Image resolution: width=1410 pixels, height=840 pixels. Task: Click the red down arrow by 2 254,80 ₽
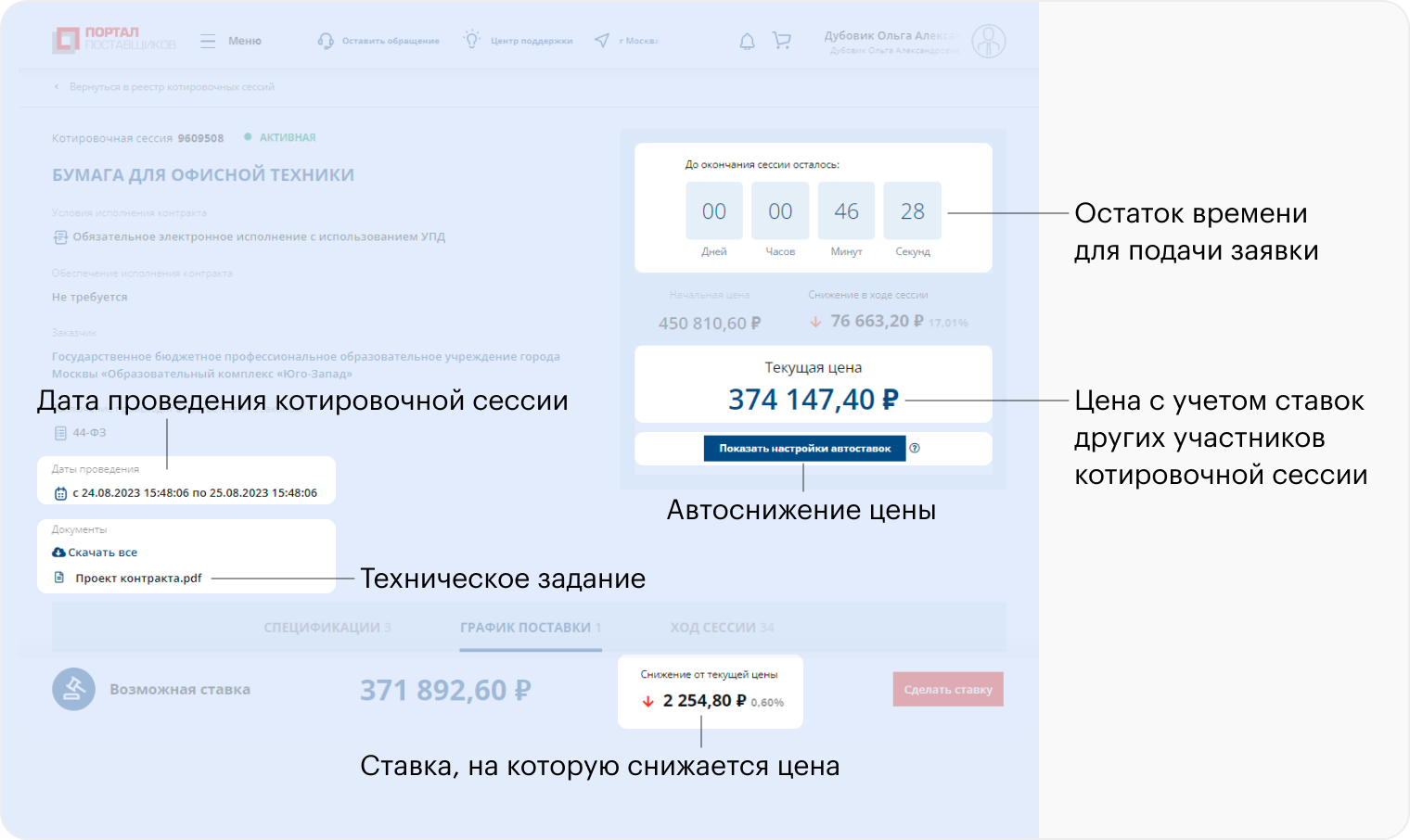click(648, 702)
